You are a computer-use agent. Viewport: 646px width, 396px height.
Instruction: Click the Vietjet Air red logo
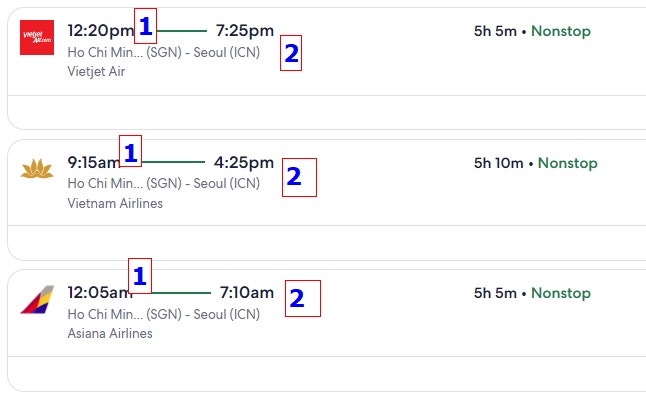[37, 37]
